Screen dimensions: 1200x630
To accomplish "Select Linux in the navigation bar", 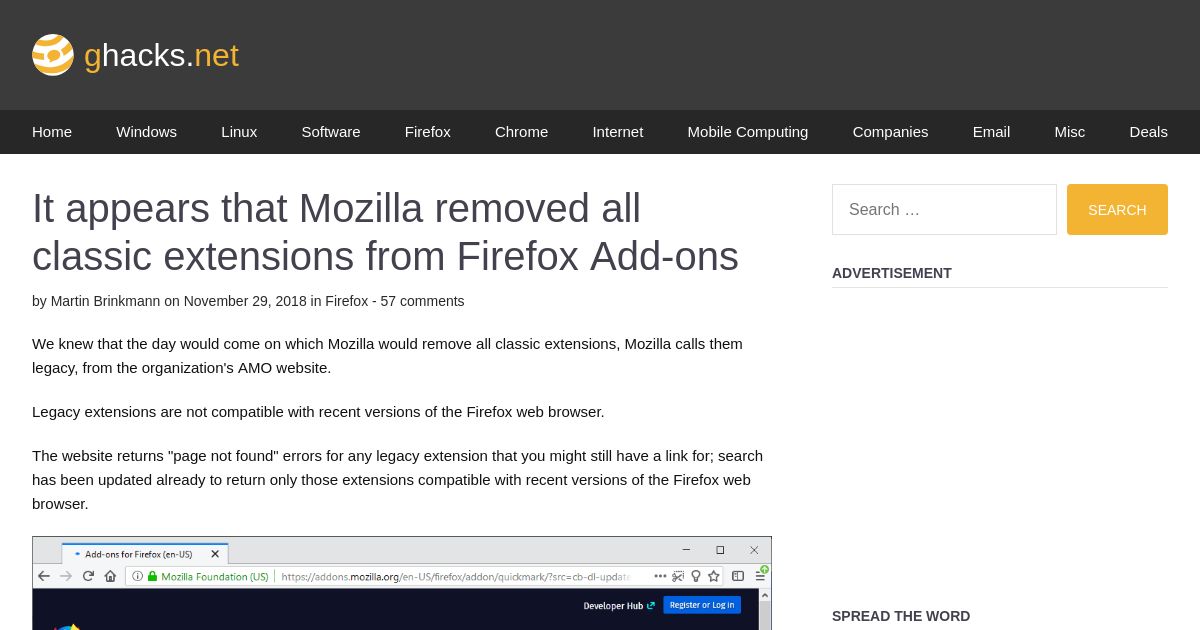I will click(239, 132).
